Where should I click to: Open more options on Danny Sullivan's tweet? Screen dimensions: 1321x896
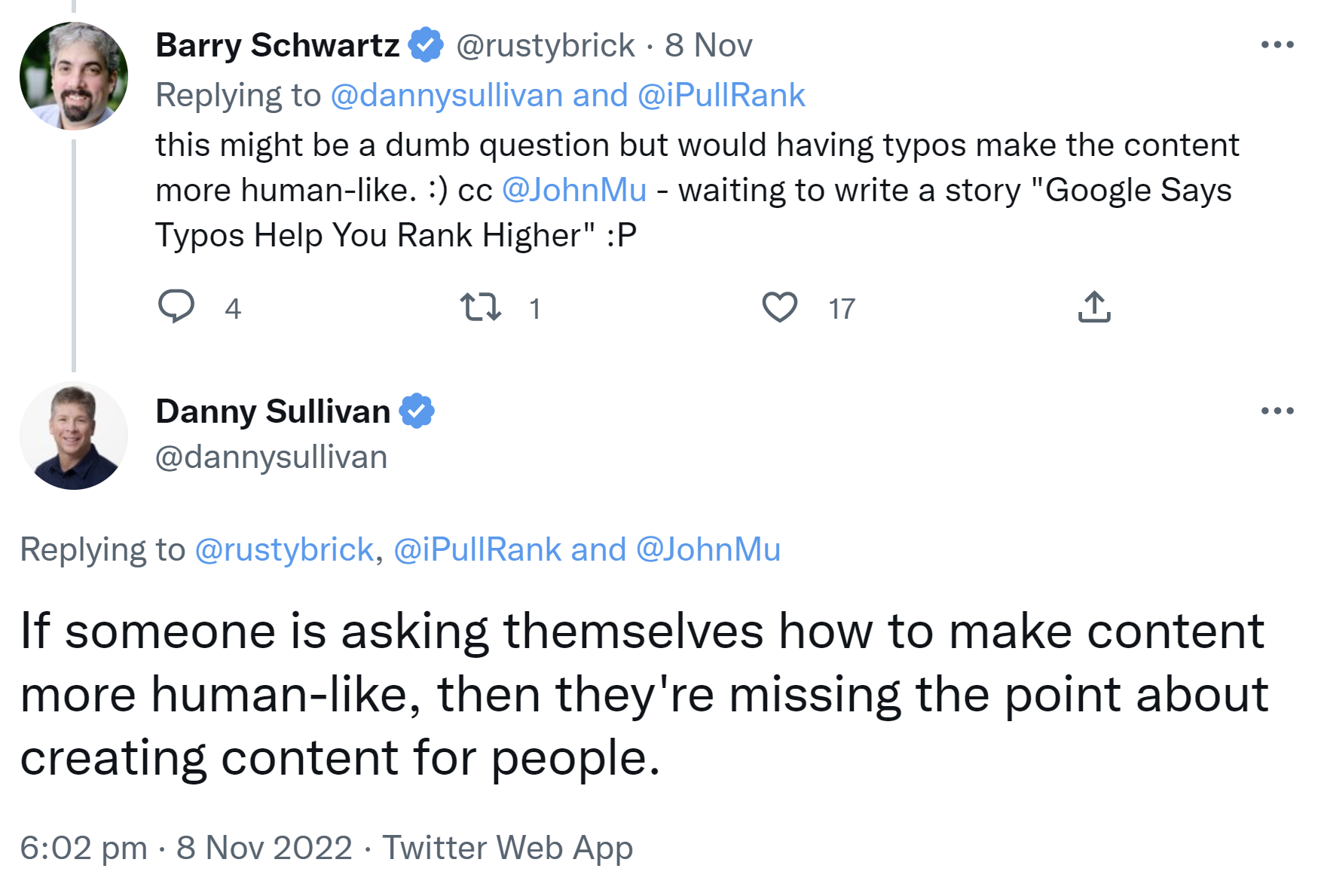pyautogui.click(x=1277, y=411)
